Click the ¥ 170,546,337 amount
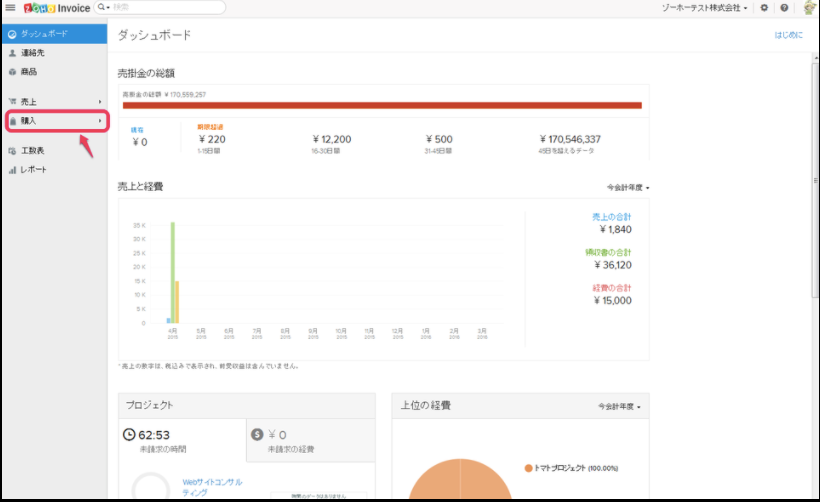820x502 pixels. pyautogui.click(x=570, y=139)
